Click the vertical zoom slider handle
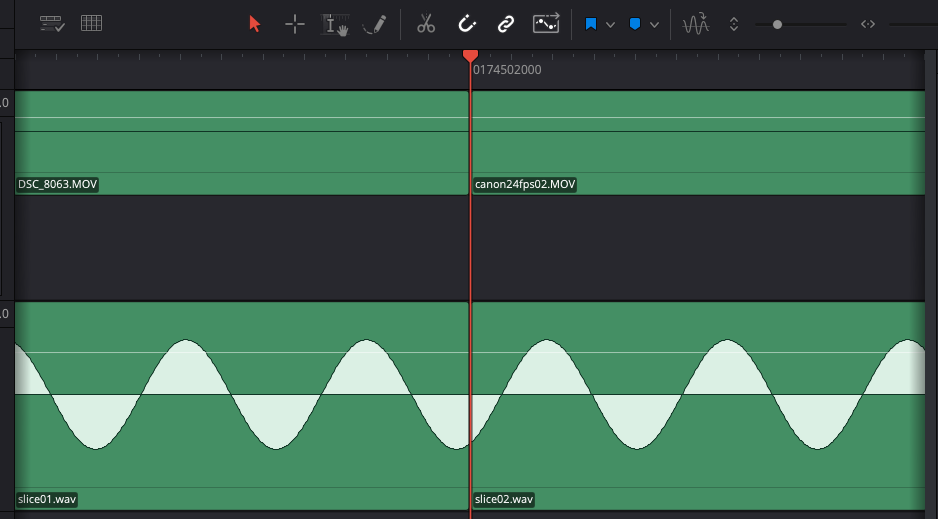 [777, 24]
